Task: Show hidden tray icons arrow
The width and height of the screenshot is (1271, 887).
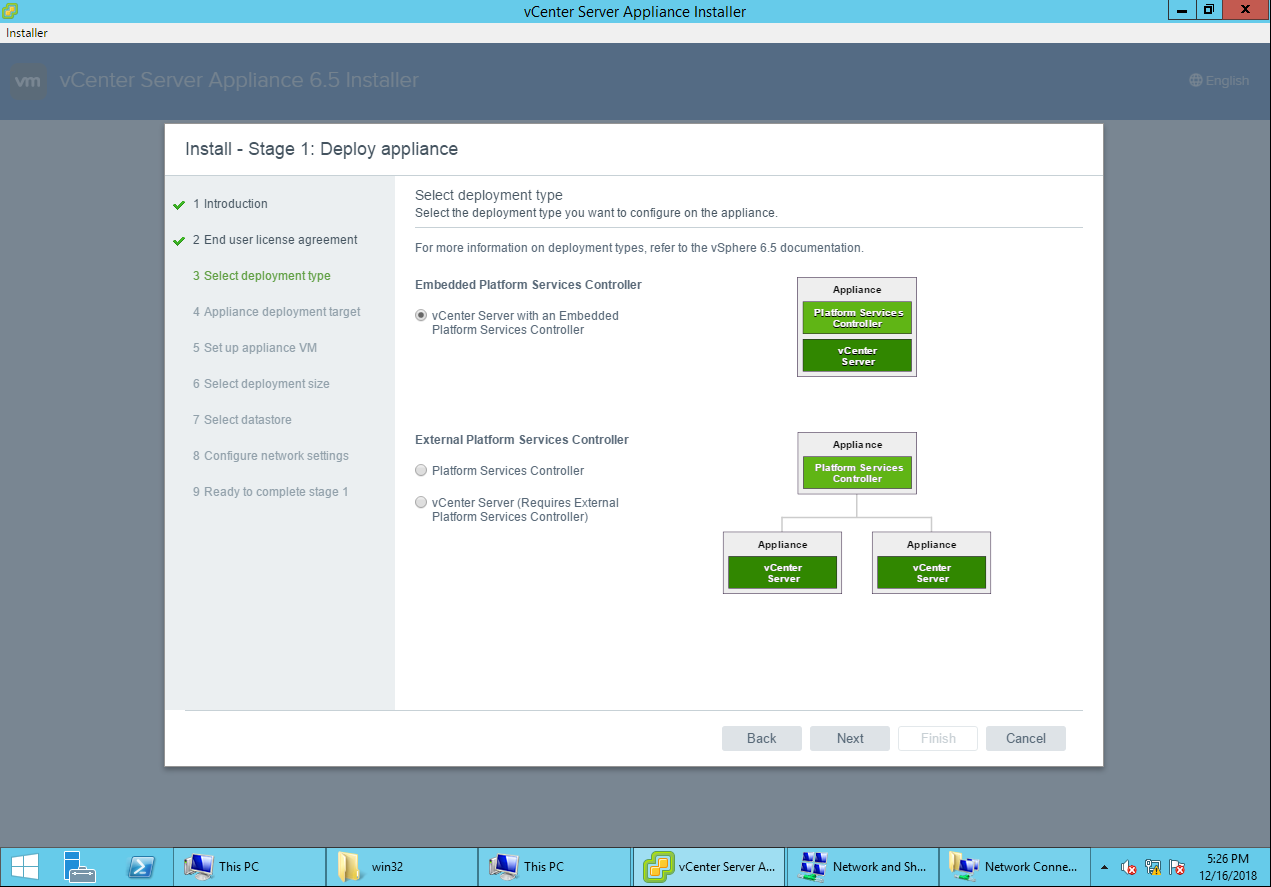Action: 1104,867
